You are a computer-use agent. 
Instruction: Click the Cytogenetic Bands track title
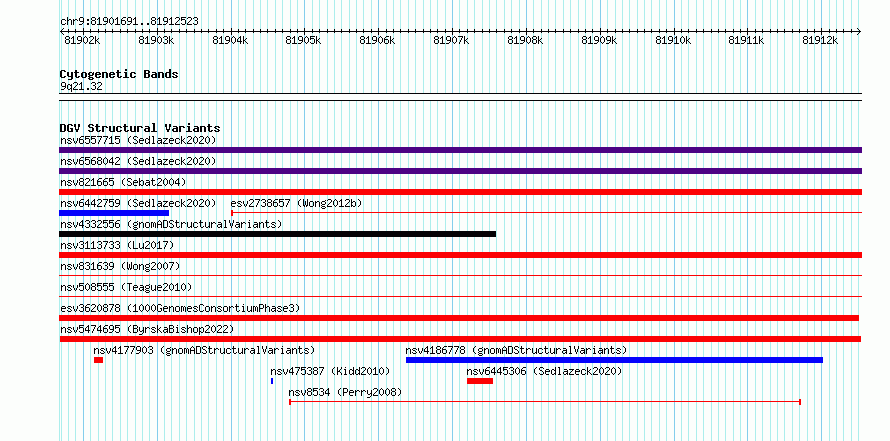pyautogui.click(x=119, y=74)
